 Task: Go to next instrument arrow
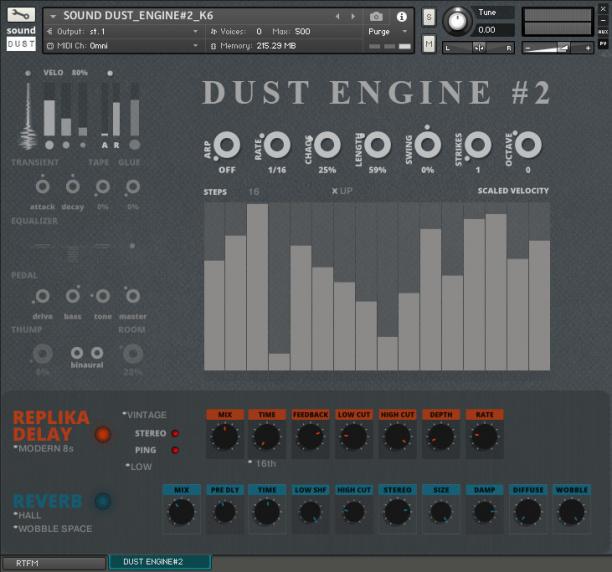tap(353, 16)
